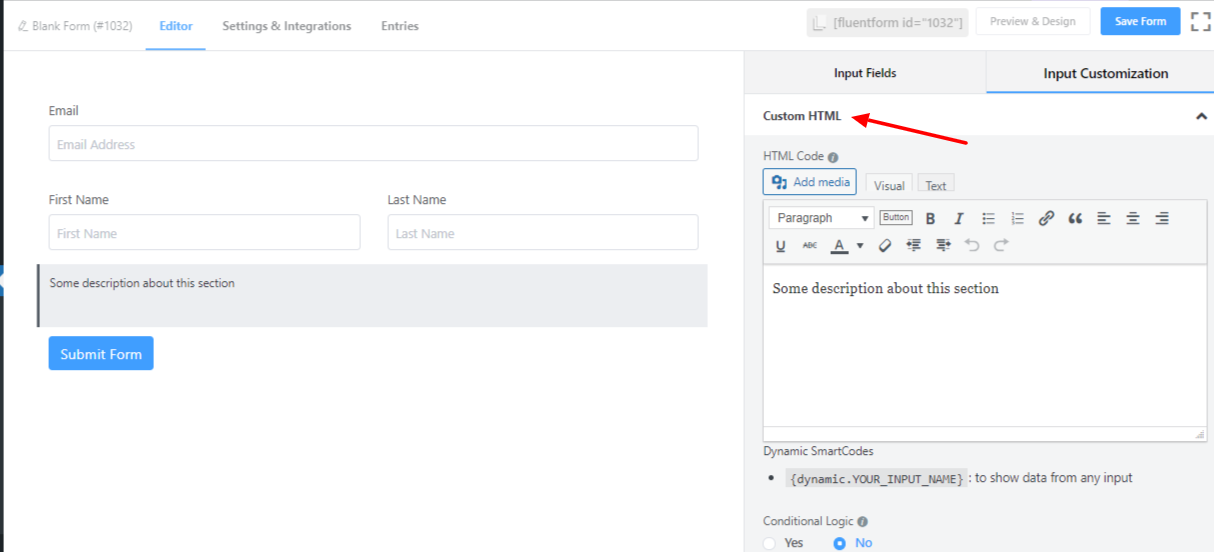The height and width of the screenshot is (552, 1214).
Task: Apply italic formatting in editor toolbar
Action: point(959,218)
